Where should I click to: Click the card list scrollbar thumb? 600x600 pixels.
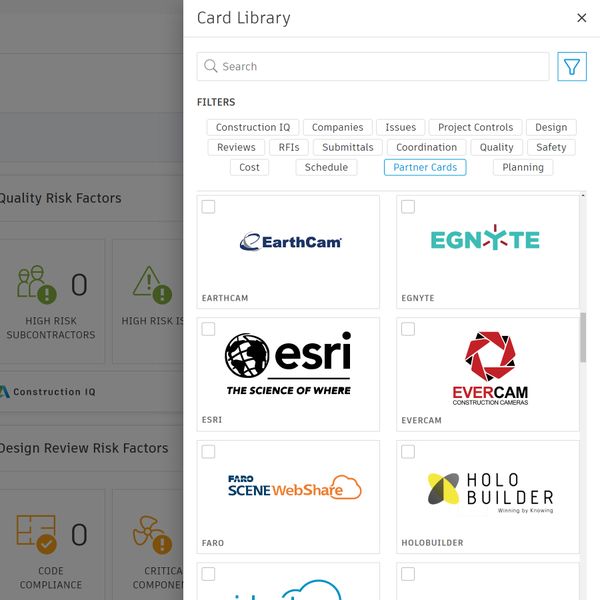point(583,337)
